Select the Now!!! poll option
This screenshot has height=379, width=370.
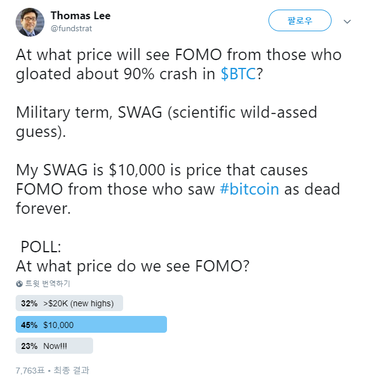[x=54, y=346]
